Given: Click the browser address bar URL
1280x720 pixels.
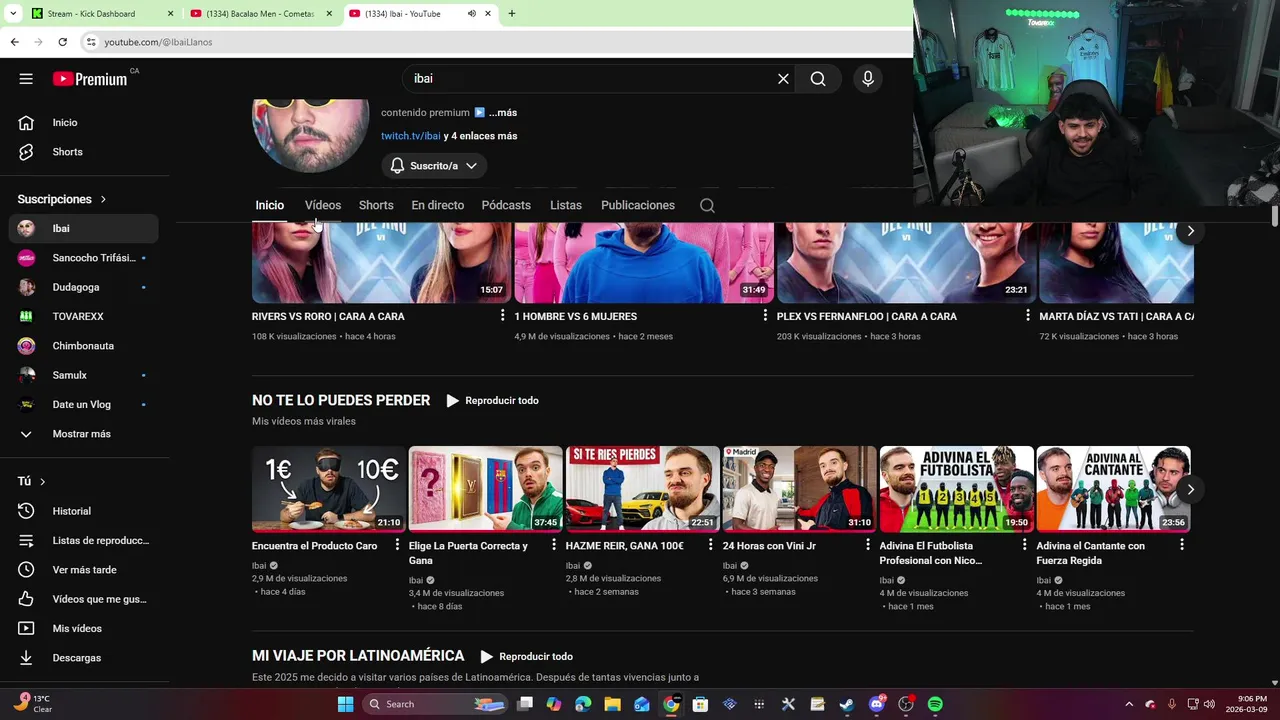Looking at the screenshot, I should click(x=158, y=42).
